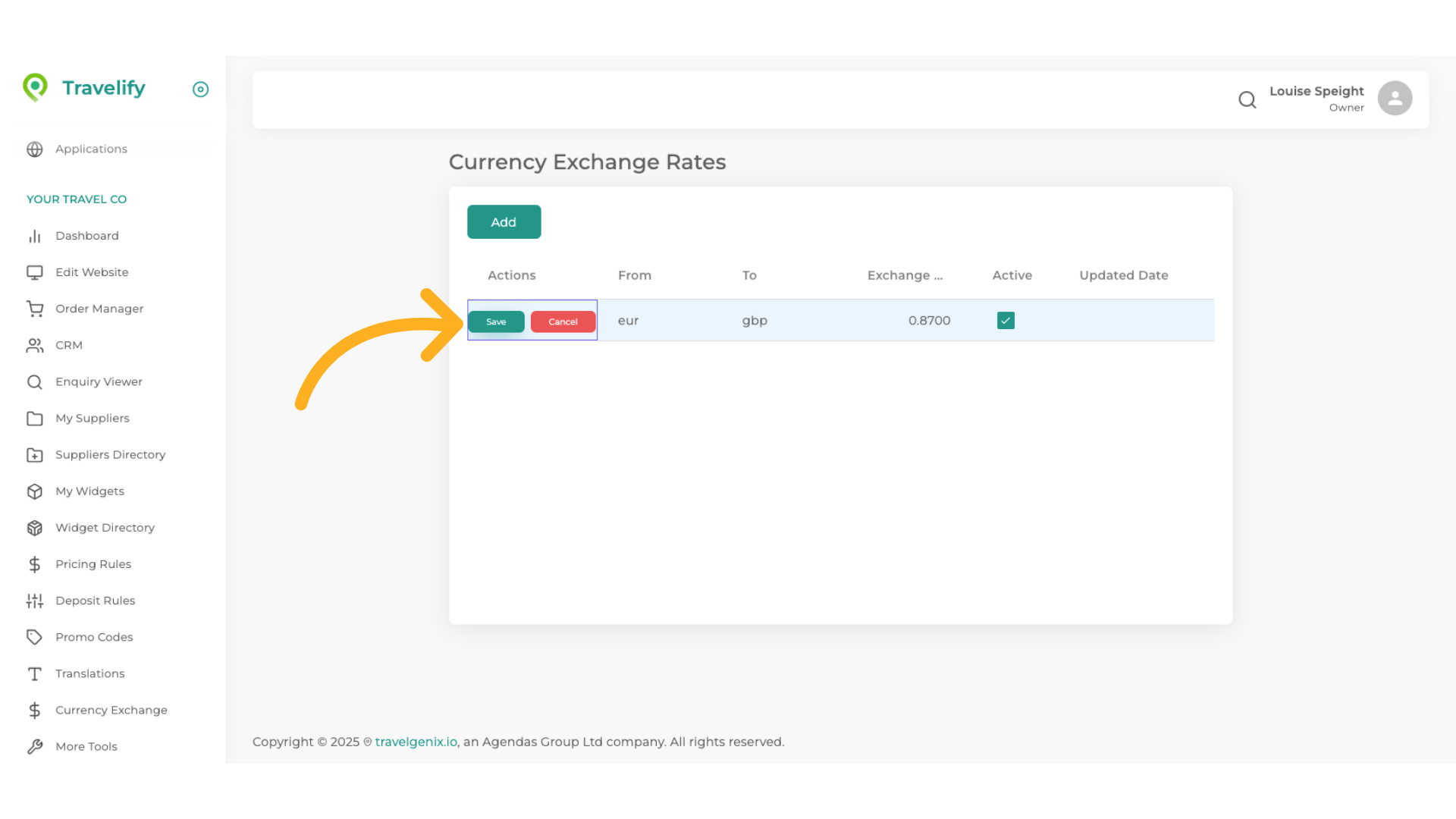
Task: Open the user avatar profile icon
Action: click(x=1394, y=99)
